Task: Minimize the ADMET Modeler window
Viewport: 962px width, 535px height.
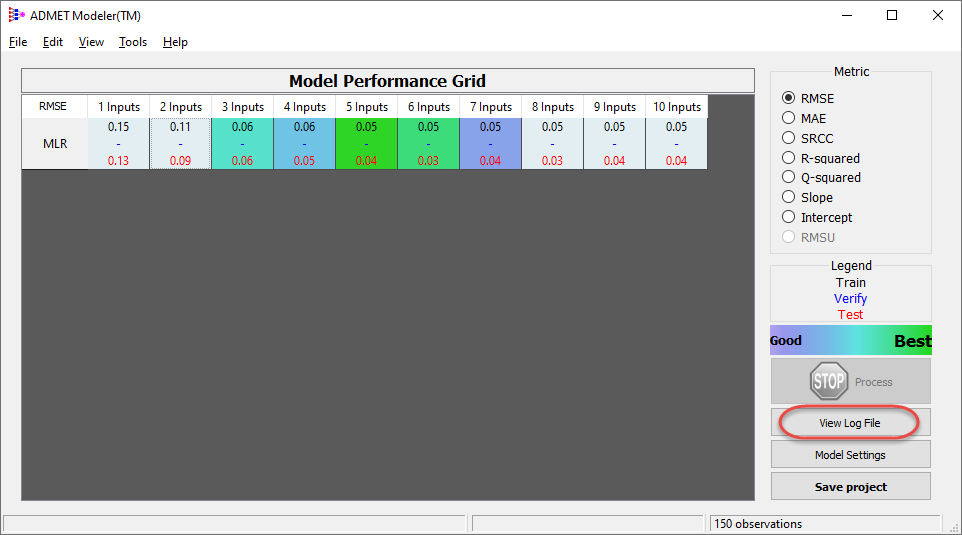Action: (x=847, y=15)
